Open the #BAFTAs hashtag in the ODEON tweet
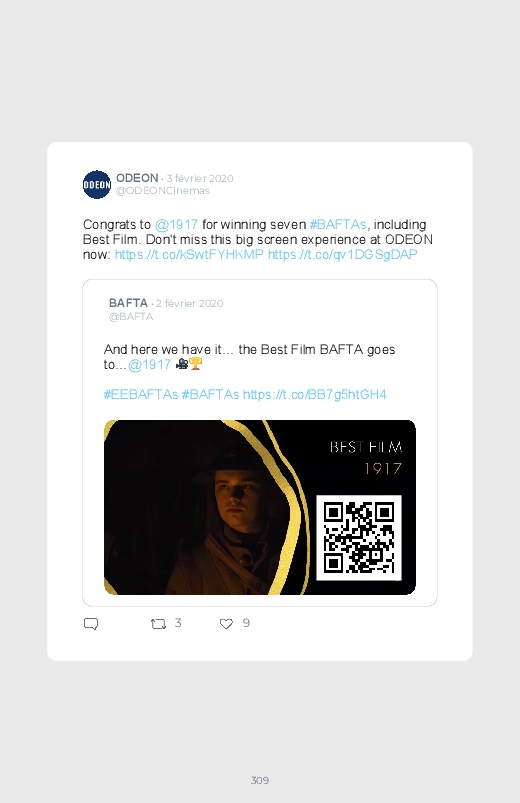The height and width of the screenshot is (803, 520). point(338,224)
